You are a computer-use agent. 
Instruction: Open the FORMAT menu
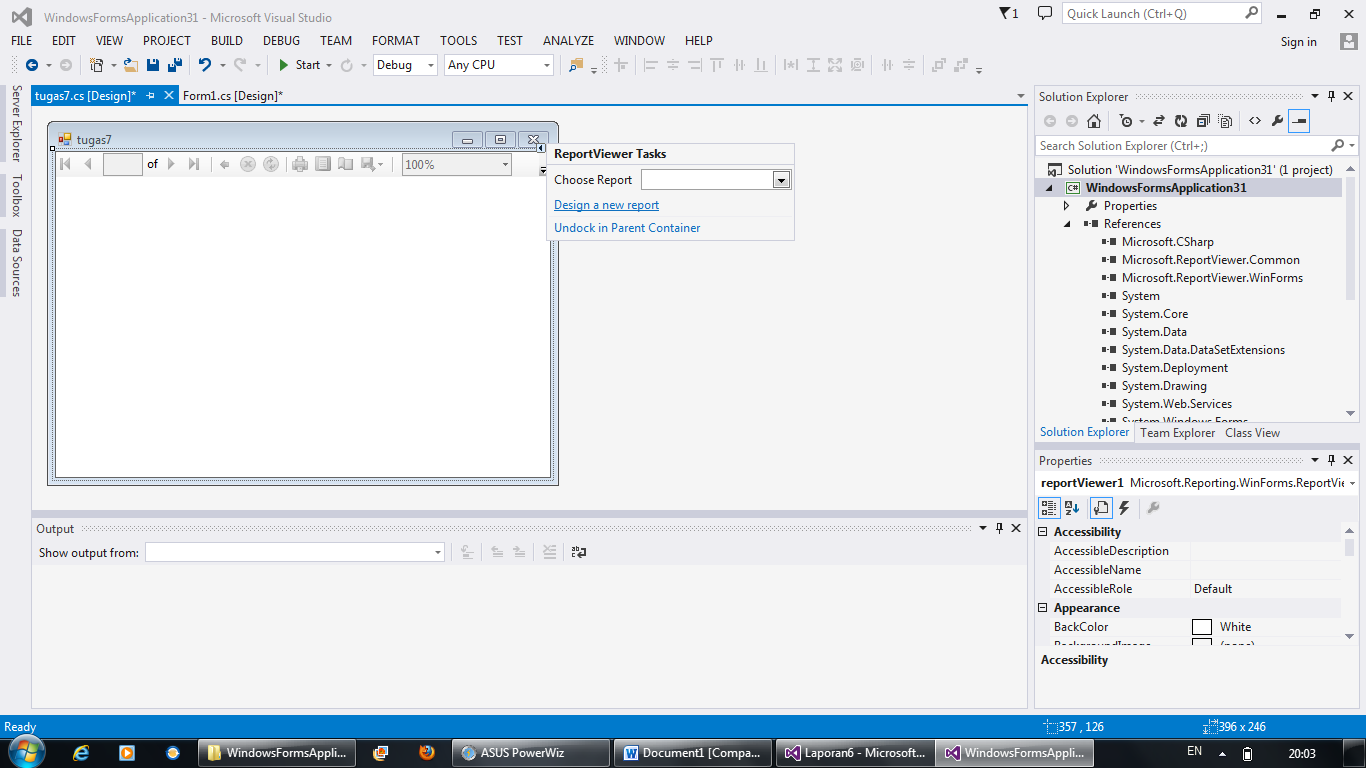point(395,41)
